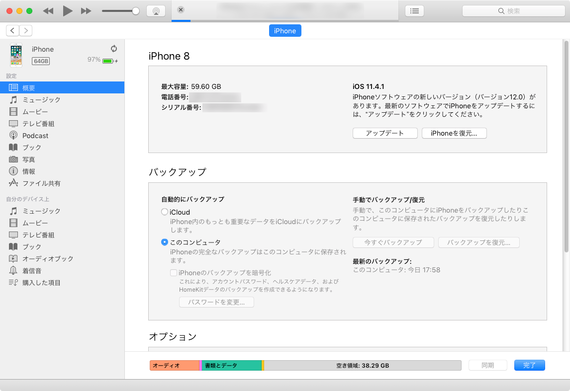Open 着信音 in the sidebar
This screenshot has width=570, height=391.
[x=62, y=271]
